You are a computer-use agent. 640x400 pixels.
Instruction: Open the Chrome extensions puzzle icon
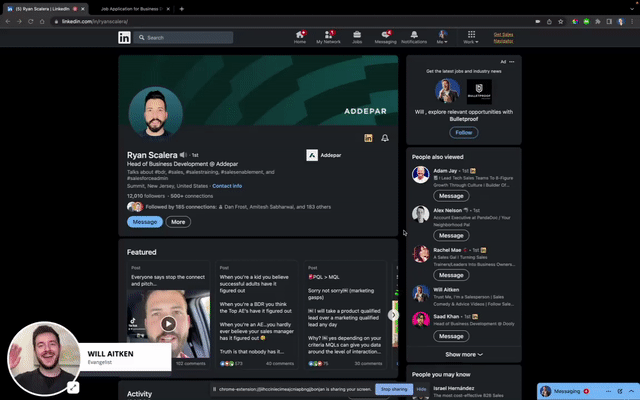[x=598, y=22]
